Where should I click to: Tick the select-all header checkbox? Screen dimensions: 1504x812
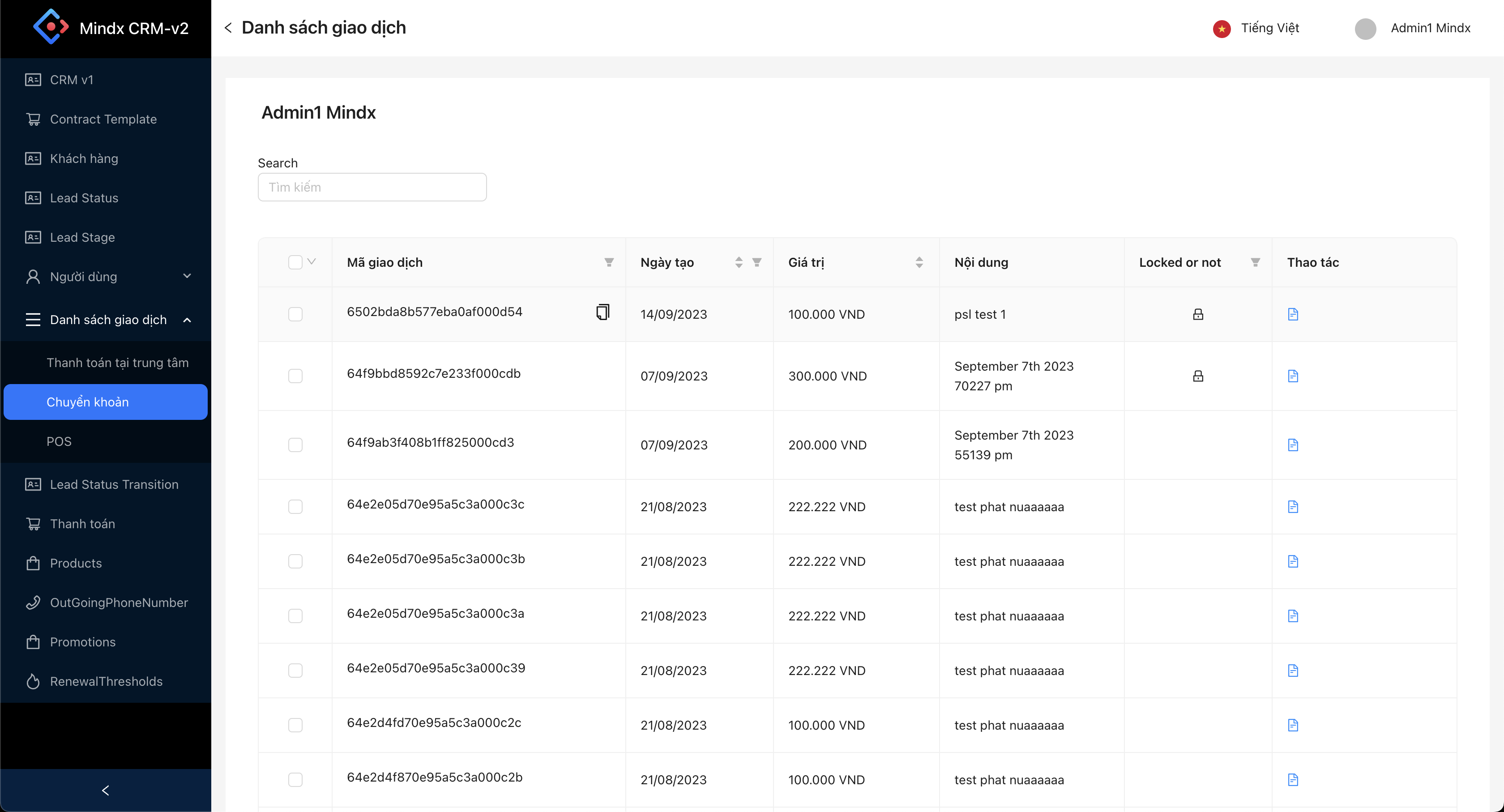pyautogui.click(x=295, y=262)
